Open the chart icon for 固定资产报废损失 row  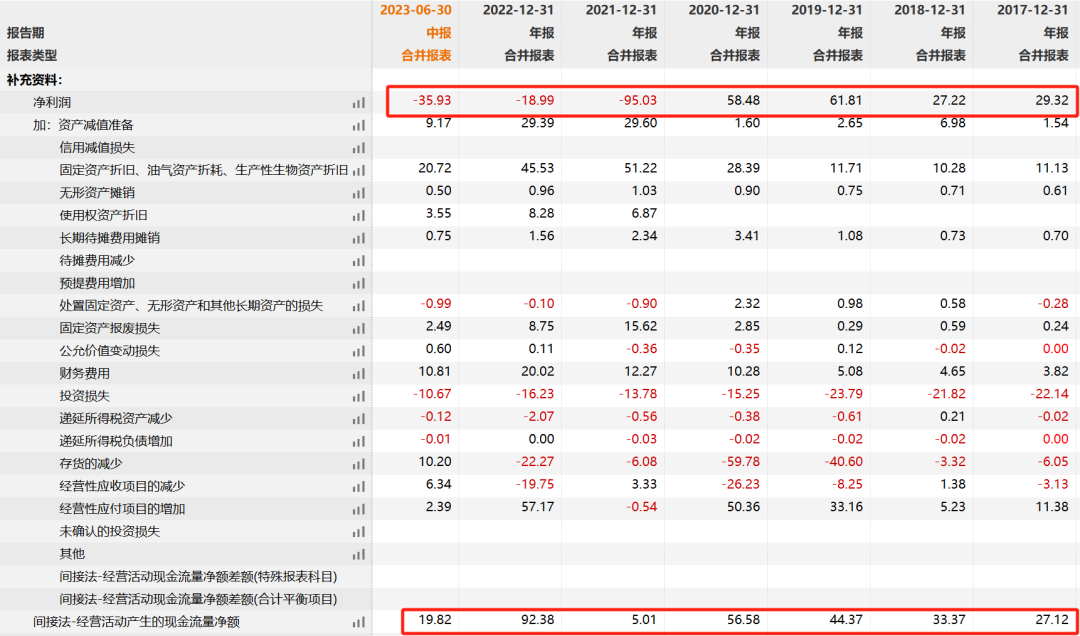point(358,329)
